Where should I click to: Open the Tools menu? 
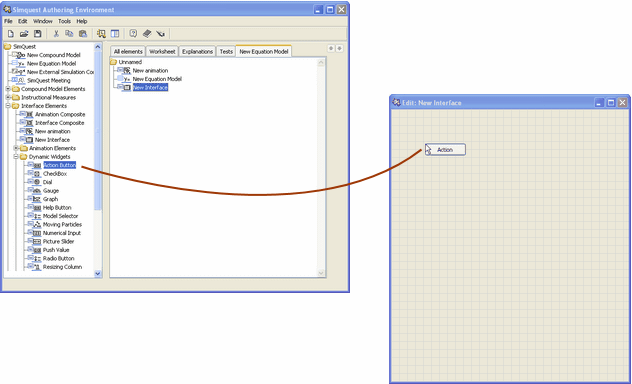[x=64, y=21]
